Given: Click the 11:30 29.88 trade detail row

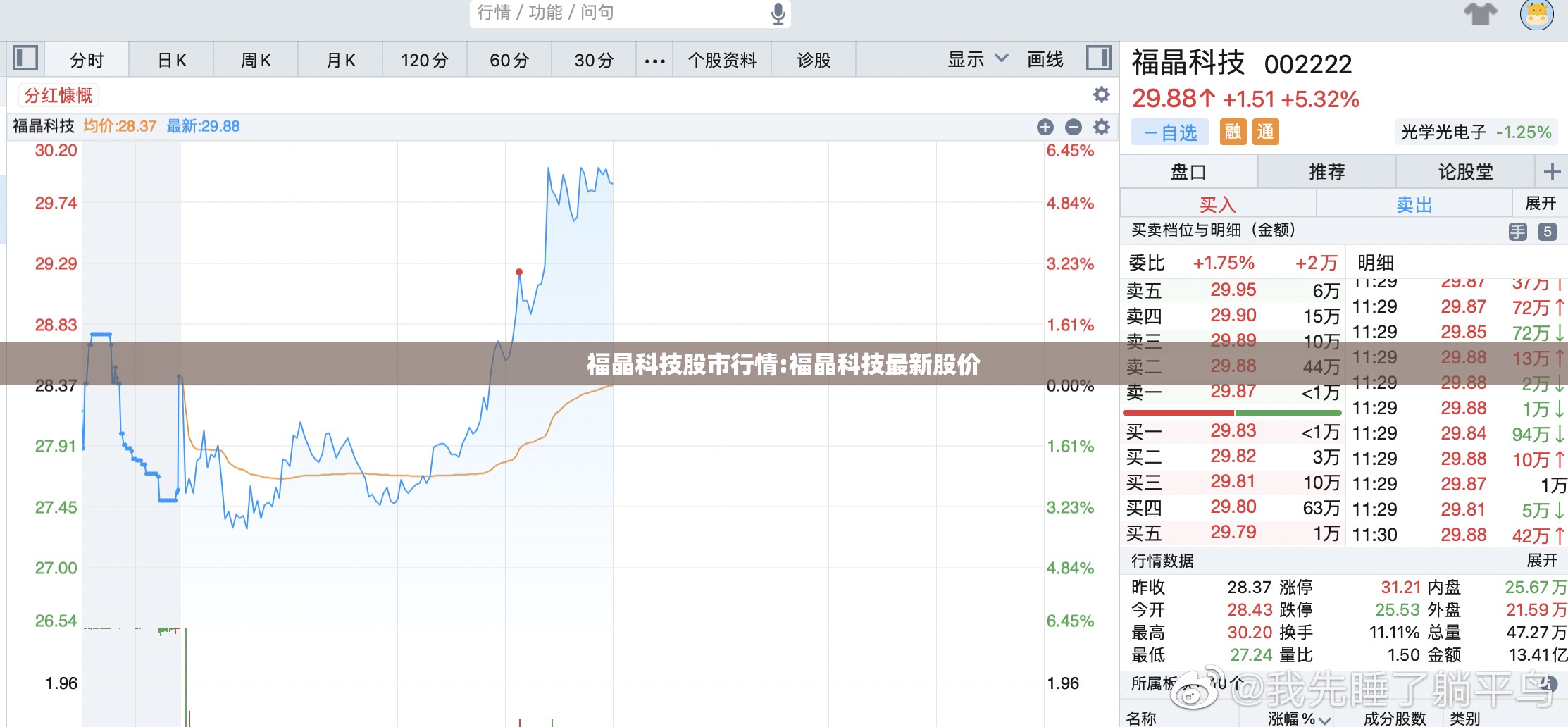Looking at the screenshot, I should pos(1458,535).
